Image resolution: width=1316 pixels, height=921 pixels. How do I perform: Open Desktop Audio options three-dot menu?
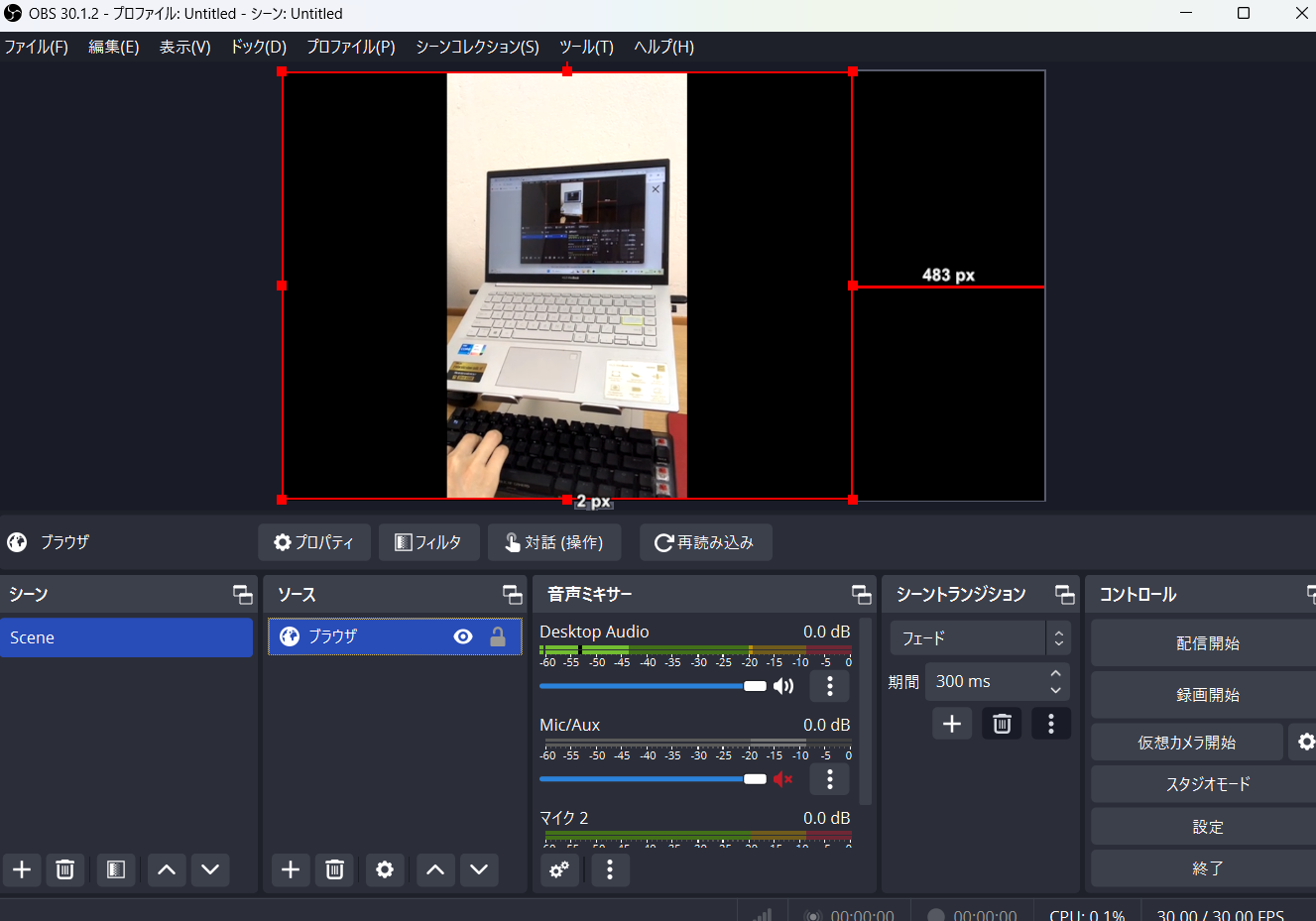(830, 686)
